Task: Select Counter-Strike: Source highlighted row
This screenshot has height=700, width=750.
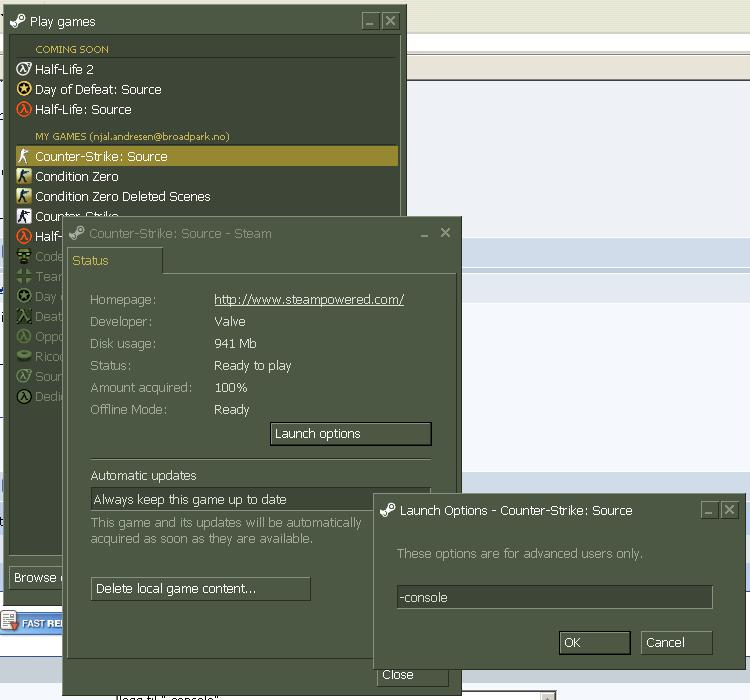Action: 207,156
